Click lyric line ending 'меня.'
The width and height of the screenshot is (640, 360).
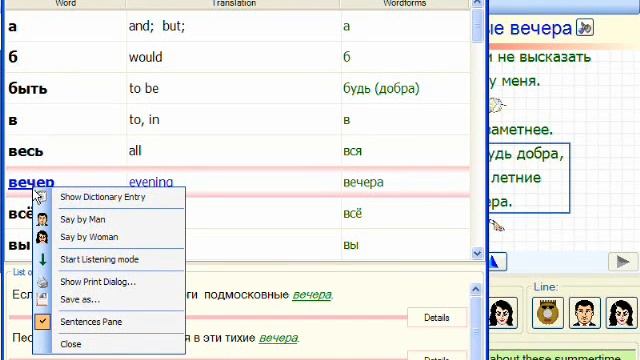click(x=520, y=81)
